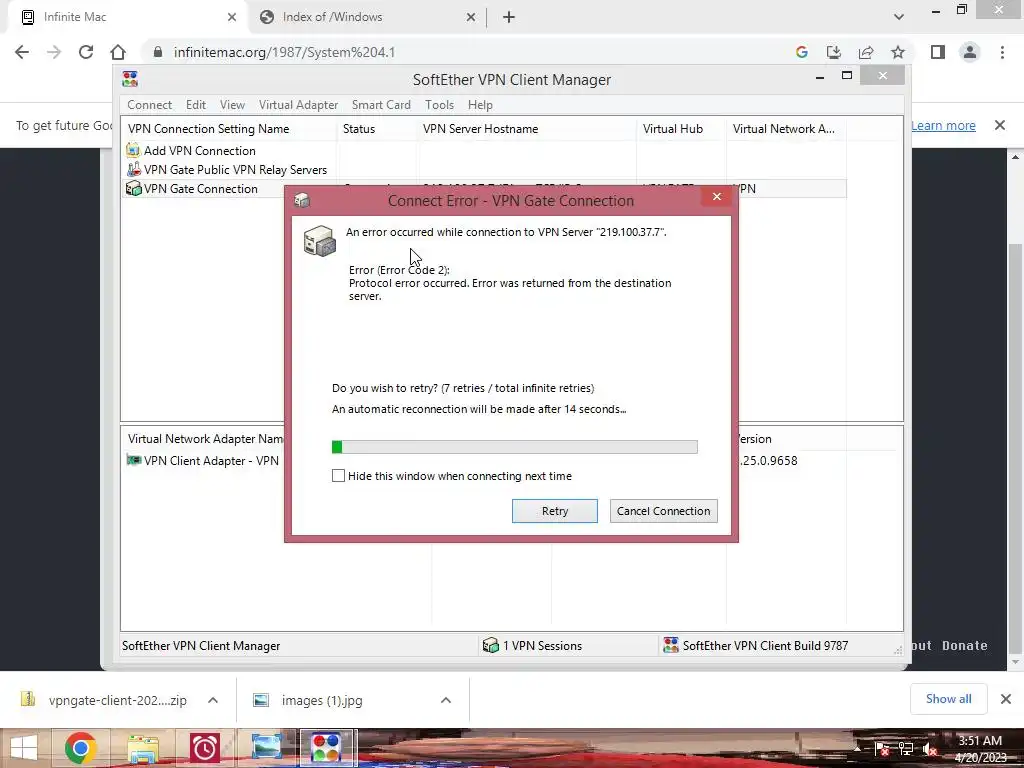The image size is (1024, 768).
Task: Go to browser home page
Action: pyautogui.click(x=118, y=52)
